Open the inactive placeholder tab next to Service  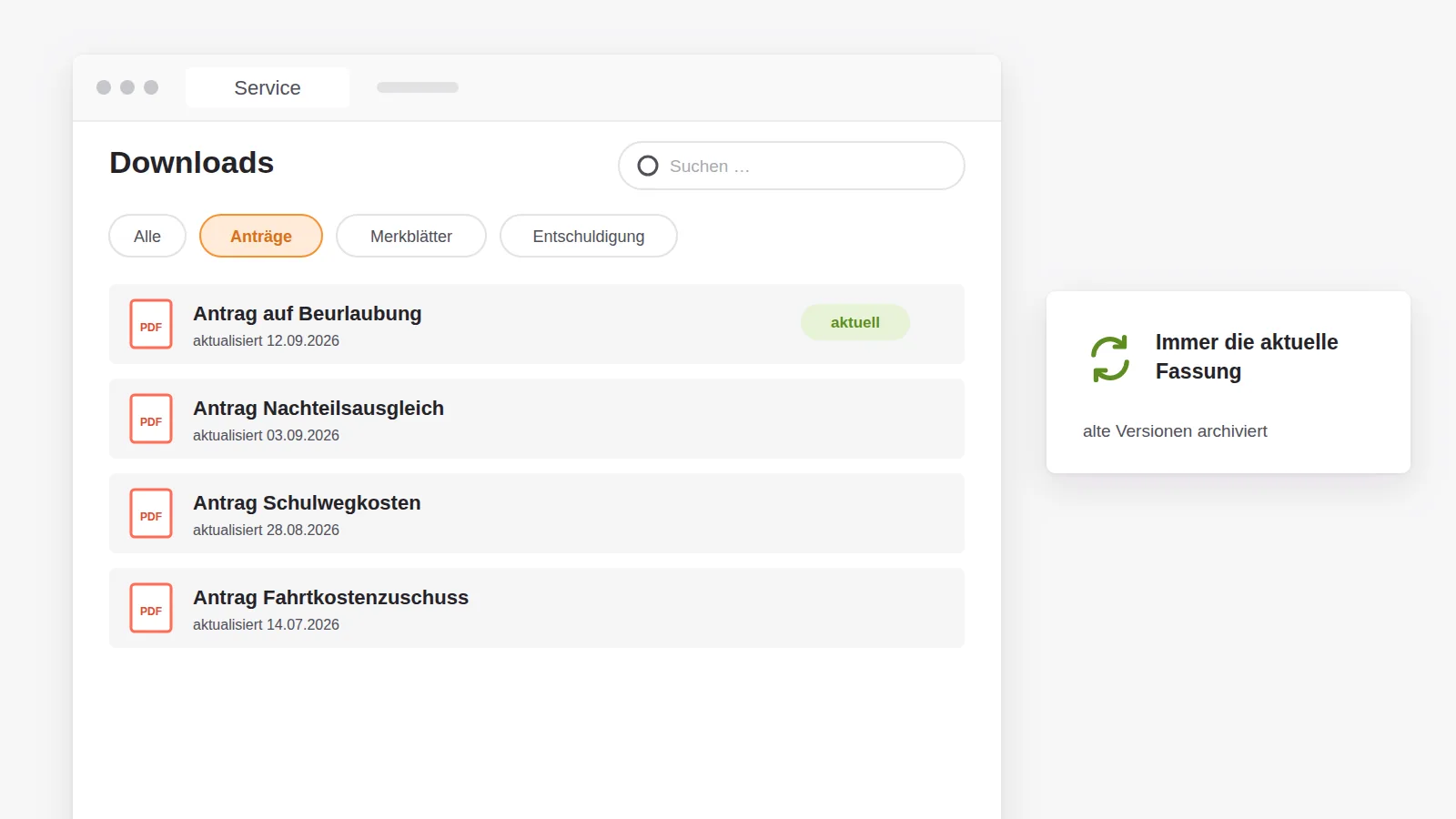coord(418,87)
